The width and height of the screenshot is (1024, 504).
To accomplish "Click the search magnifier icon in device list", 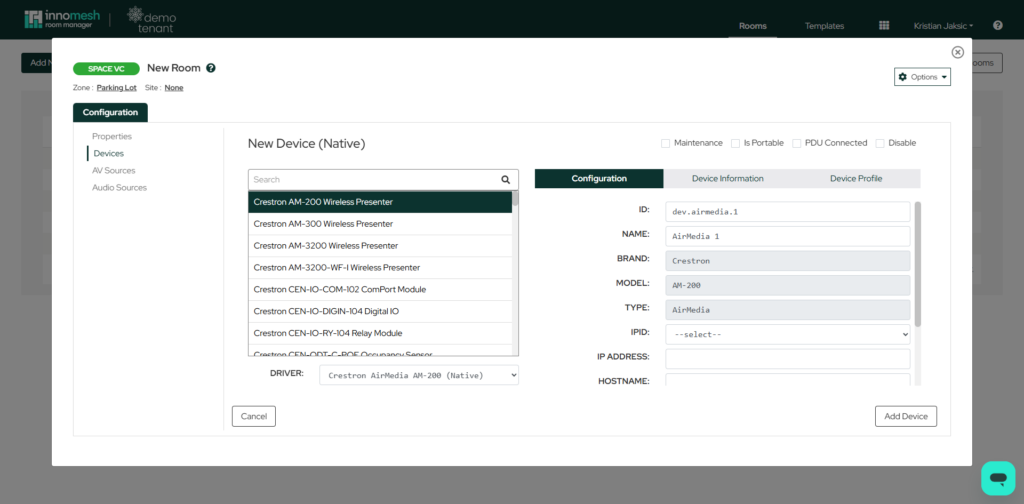I will coord(506,180).
